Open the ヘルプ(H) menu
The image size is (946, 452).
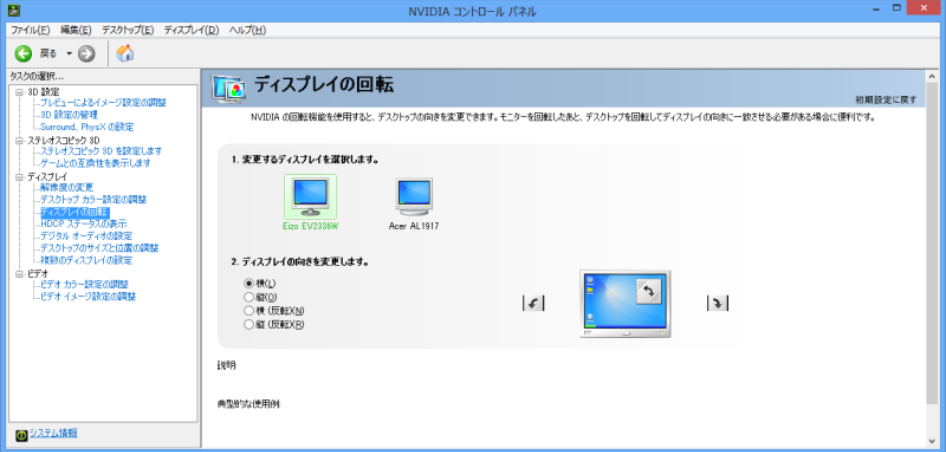[247, 30]
